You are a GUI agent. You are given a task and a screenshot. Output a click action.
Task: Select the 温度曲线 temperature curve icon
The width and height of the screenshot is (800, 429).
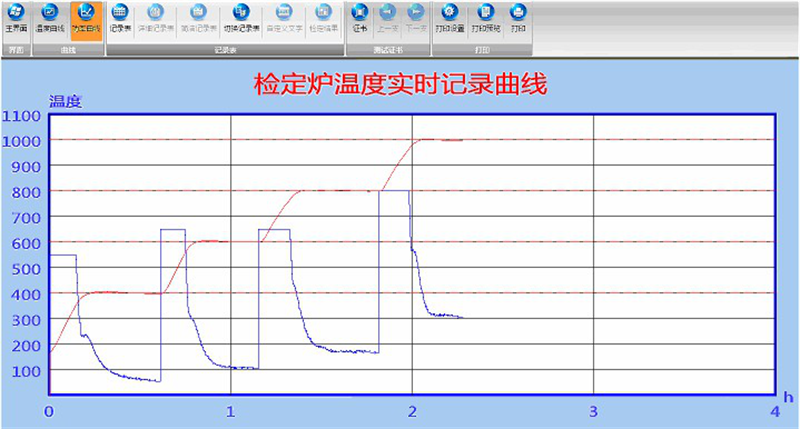49,18
